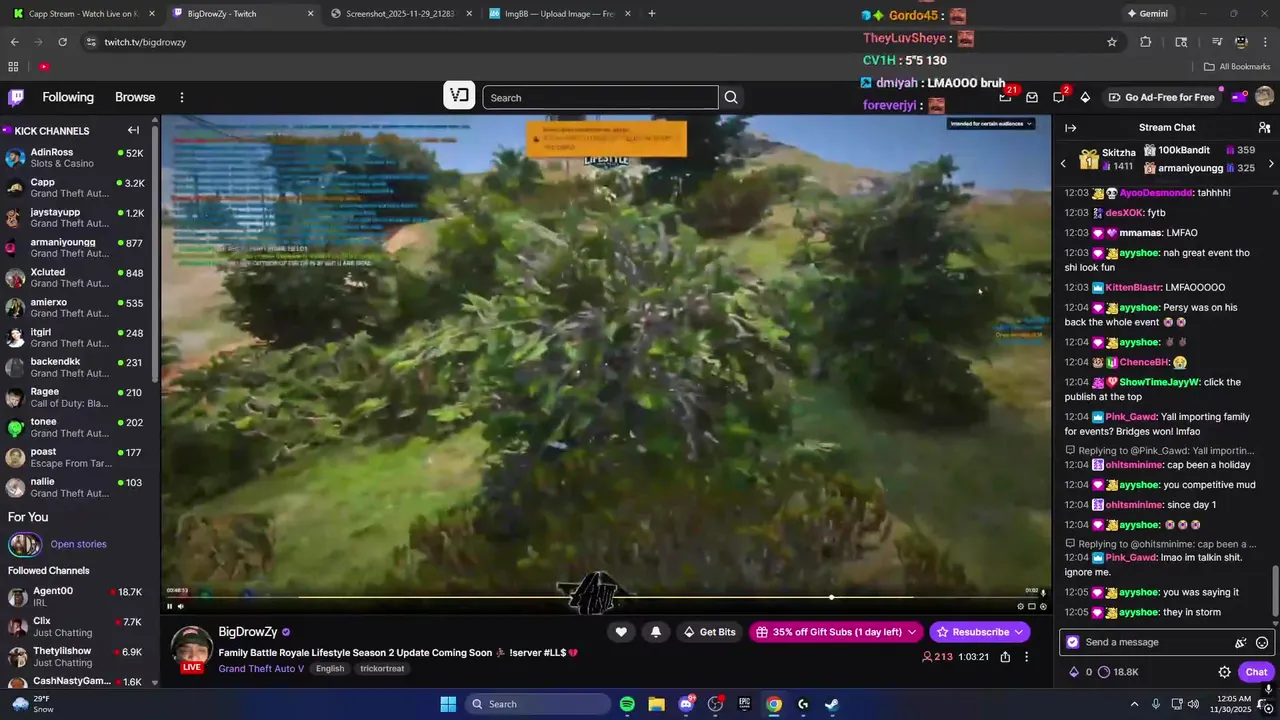Open the stream's three-dot more options
The width and height of the screenshot is (1280, 720).
[1026, 657]
